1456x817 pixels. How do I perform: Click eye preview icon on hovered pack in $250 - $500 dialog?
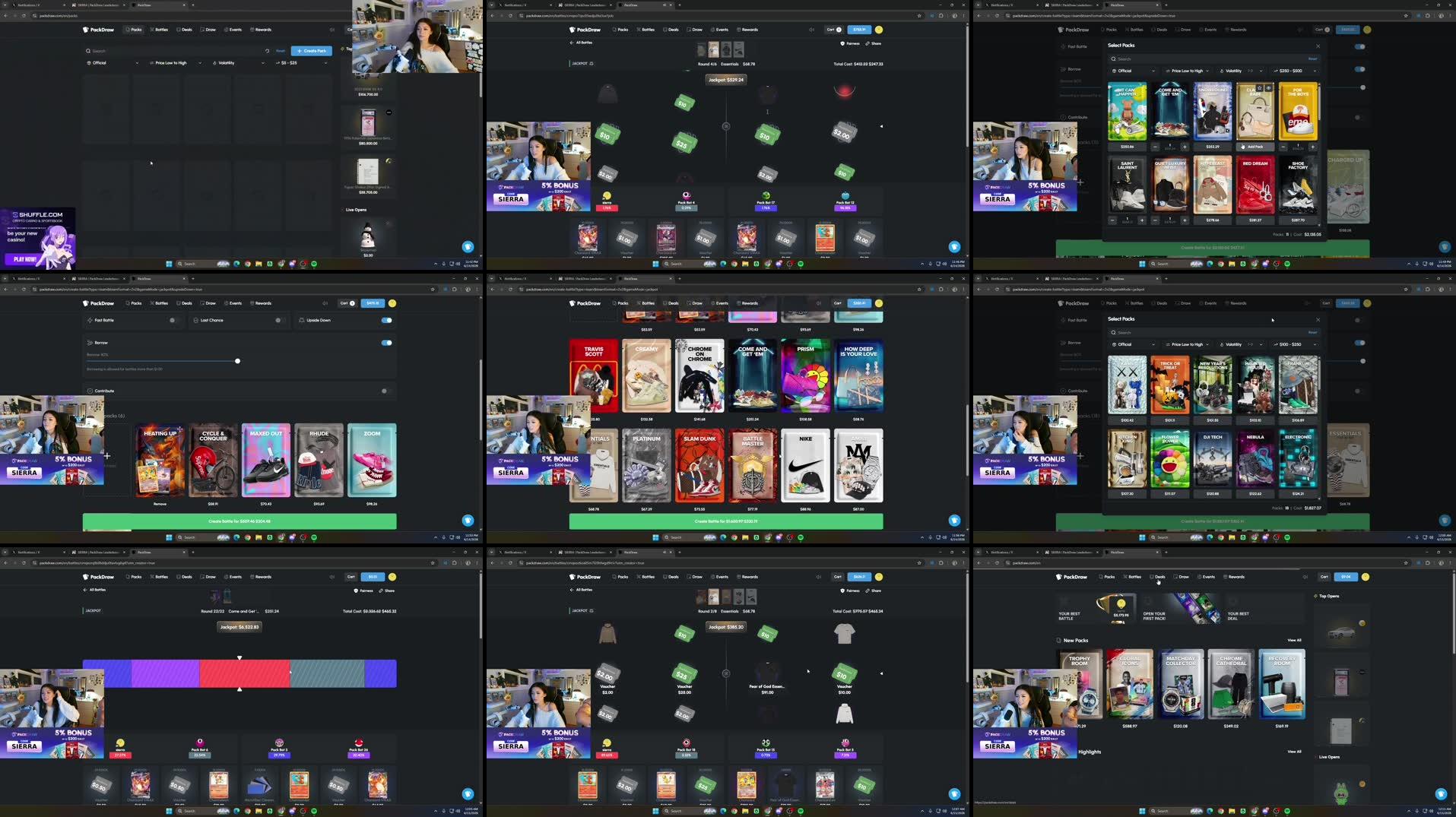(x=1268, y=87)
